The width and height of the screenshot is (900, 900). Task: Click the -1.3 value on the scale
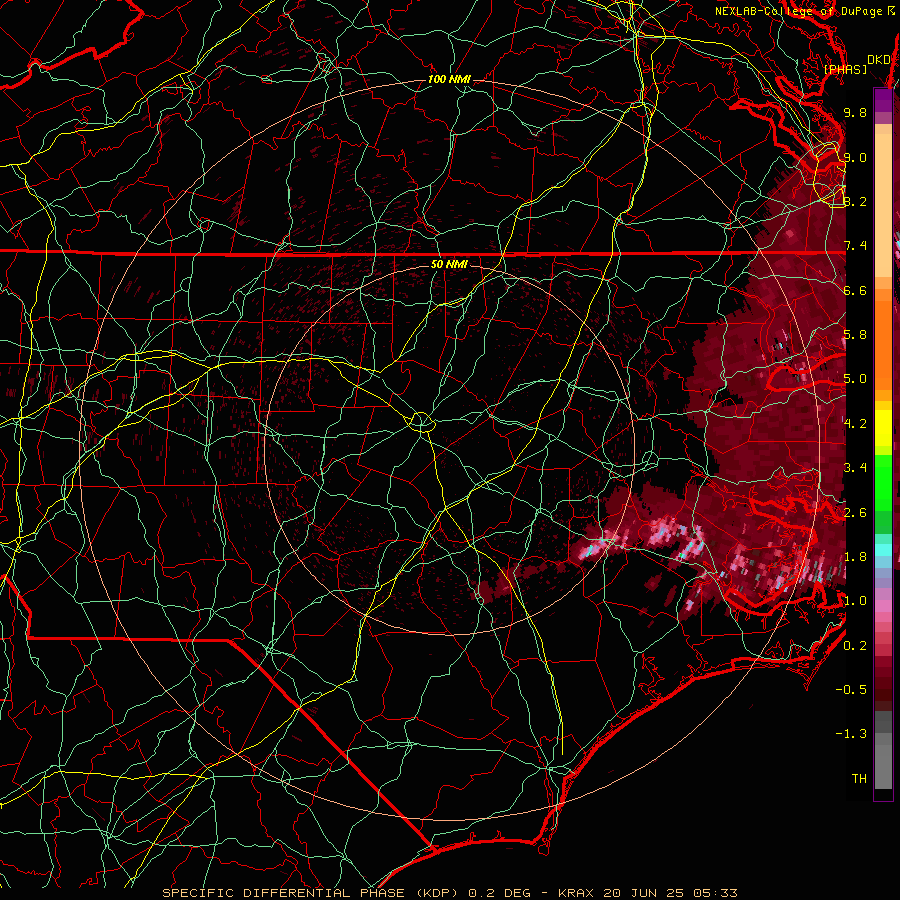(851, 735)
